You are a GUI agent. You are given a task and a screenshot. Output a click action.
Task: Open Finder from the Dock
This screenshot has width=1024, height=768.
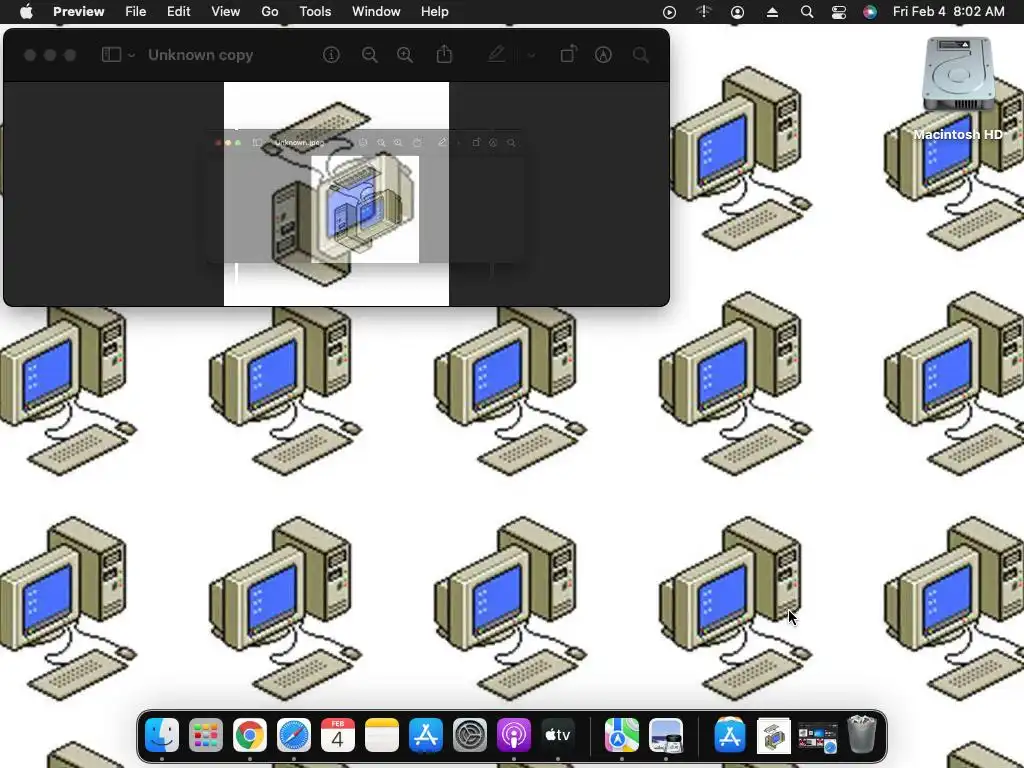pyautogui.click(x=161, y=735)
